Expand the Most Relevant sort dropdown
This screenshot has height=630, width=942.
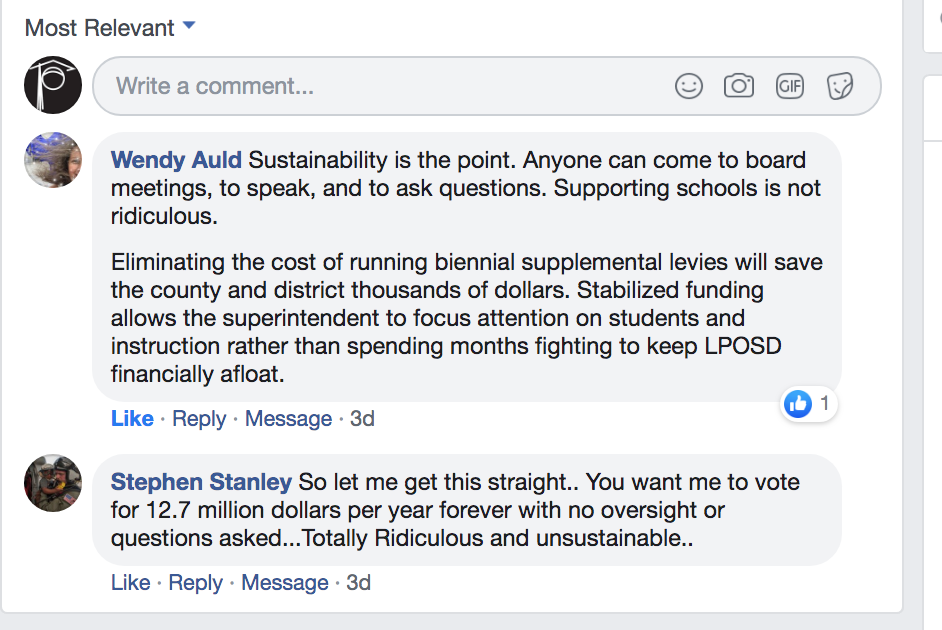(100, 27)
